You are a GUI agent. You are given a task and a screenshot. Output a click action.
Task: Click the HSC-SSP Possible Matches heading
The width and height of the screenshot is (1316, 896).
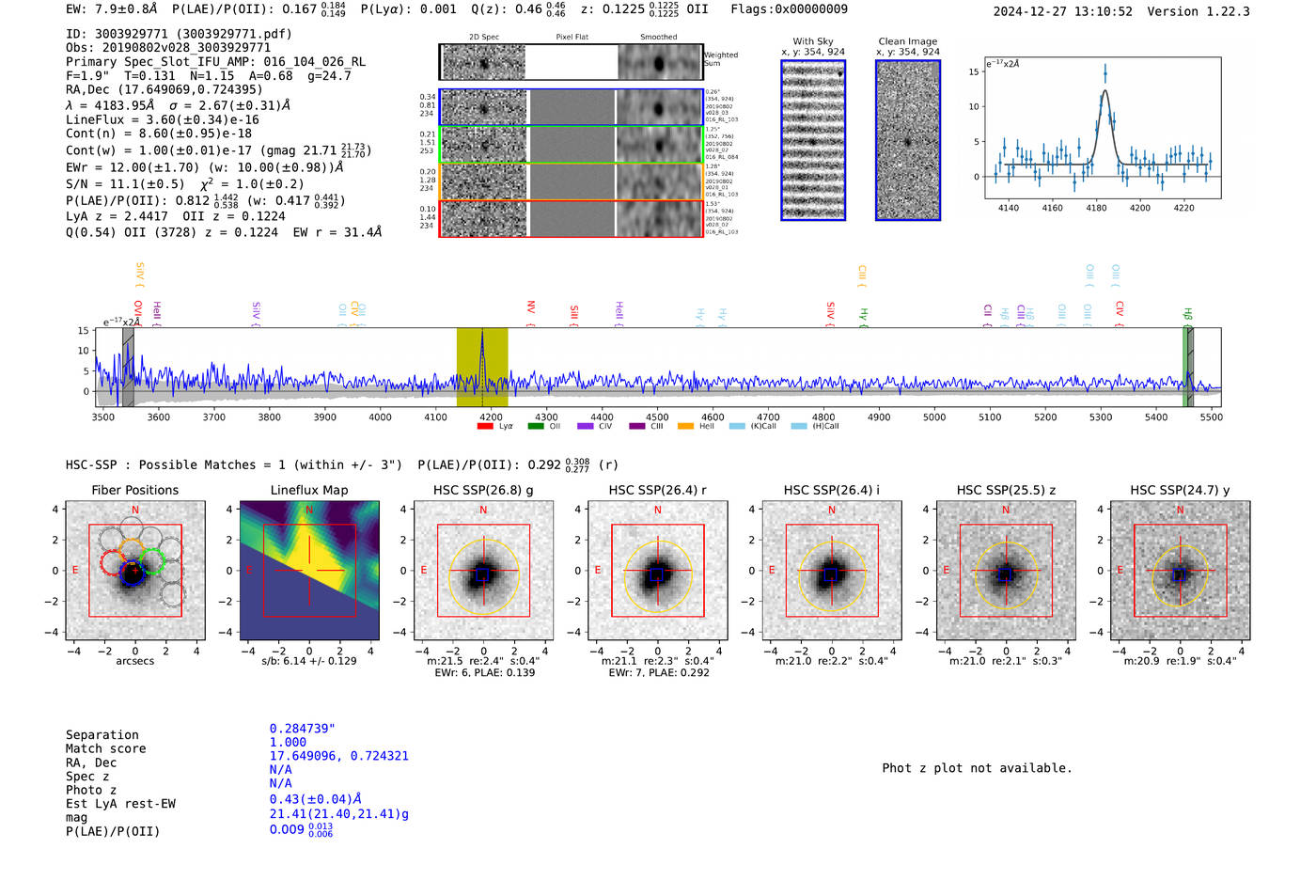pos(234,465)
